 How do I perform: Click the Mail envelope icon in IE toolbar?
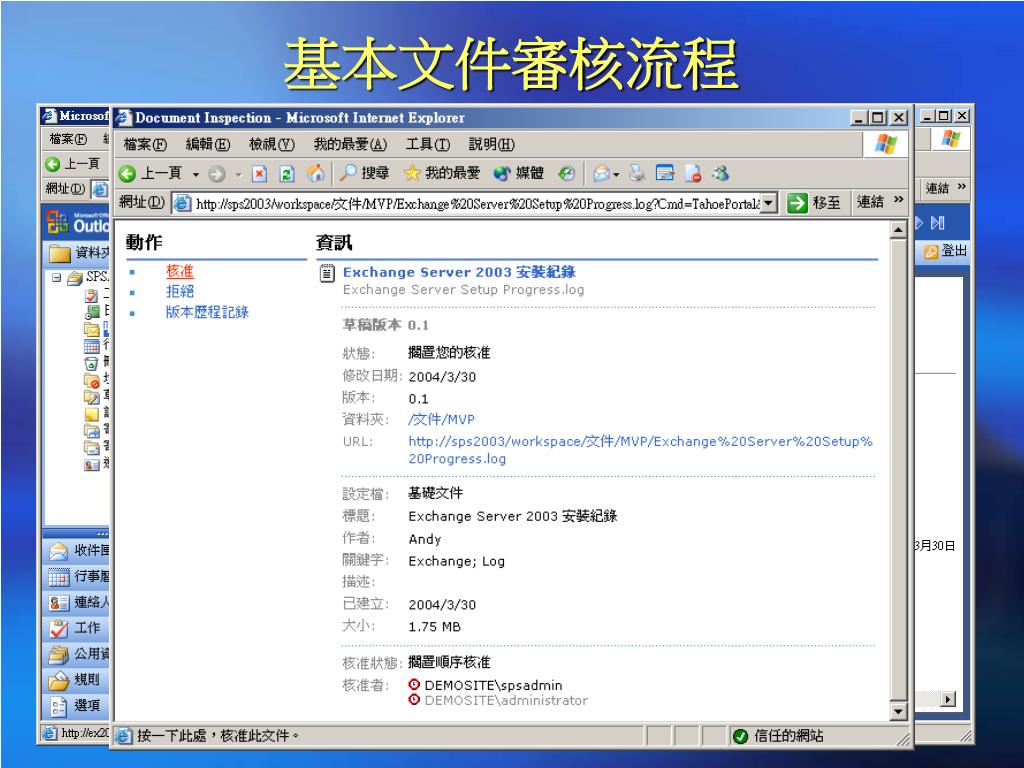click(601, 173)
